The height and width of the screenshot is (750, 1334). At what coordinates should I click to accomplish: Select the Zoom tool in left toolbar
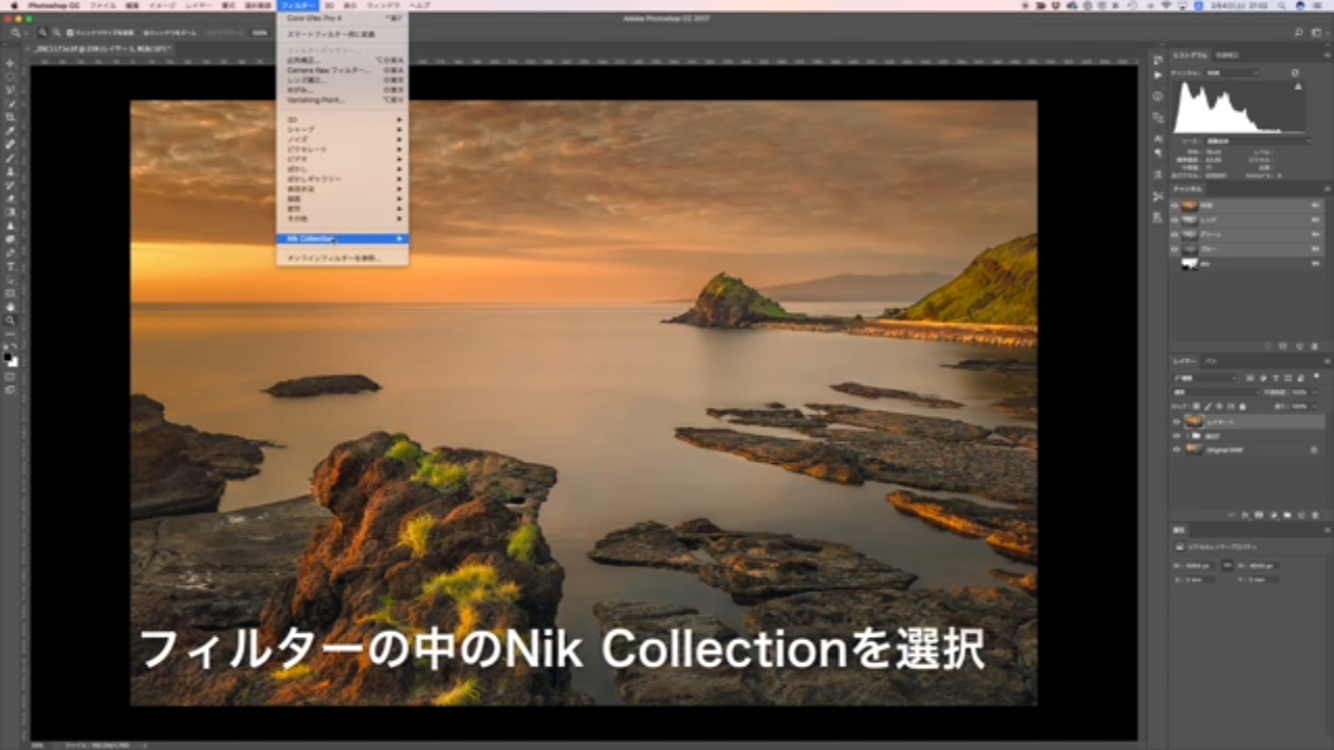point(10,321)
